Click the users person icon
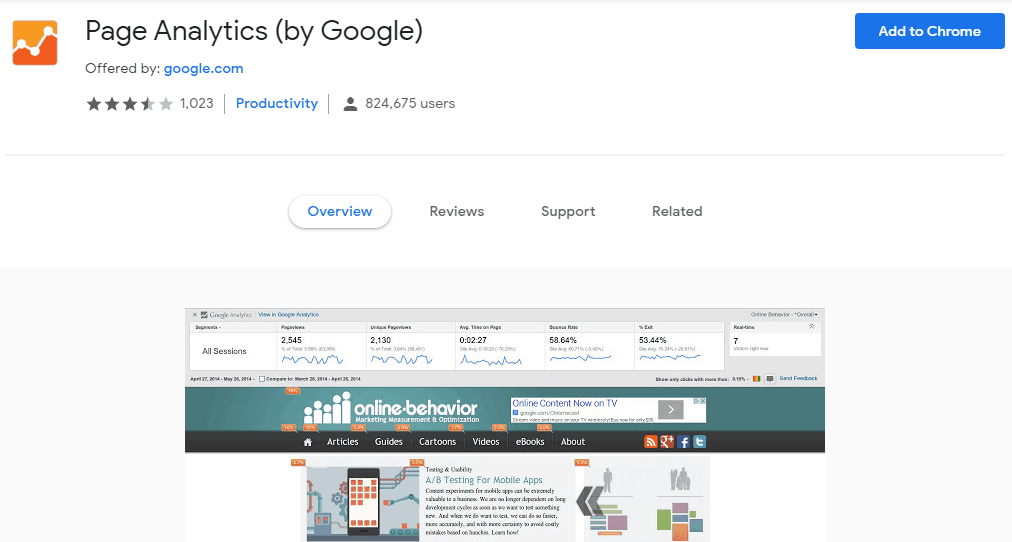The width and height of the screenshot is (1012, 542). click(350, 104)
